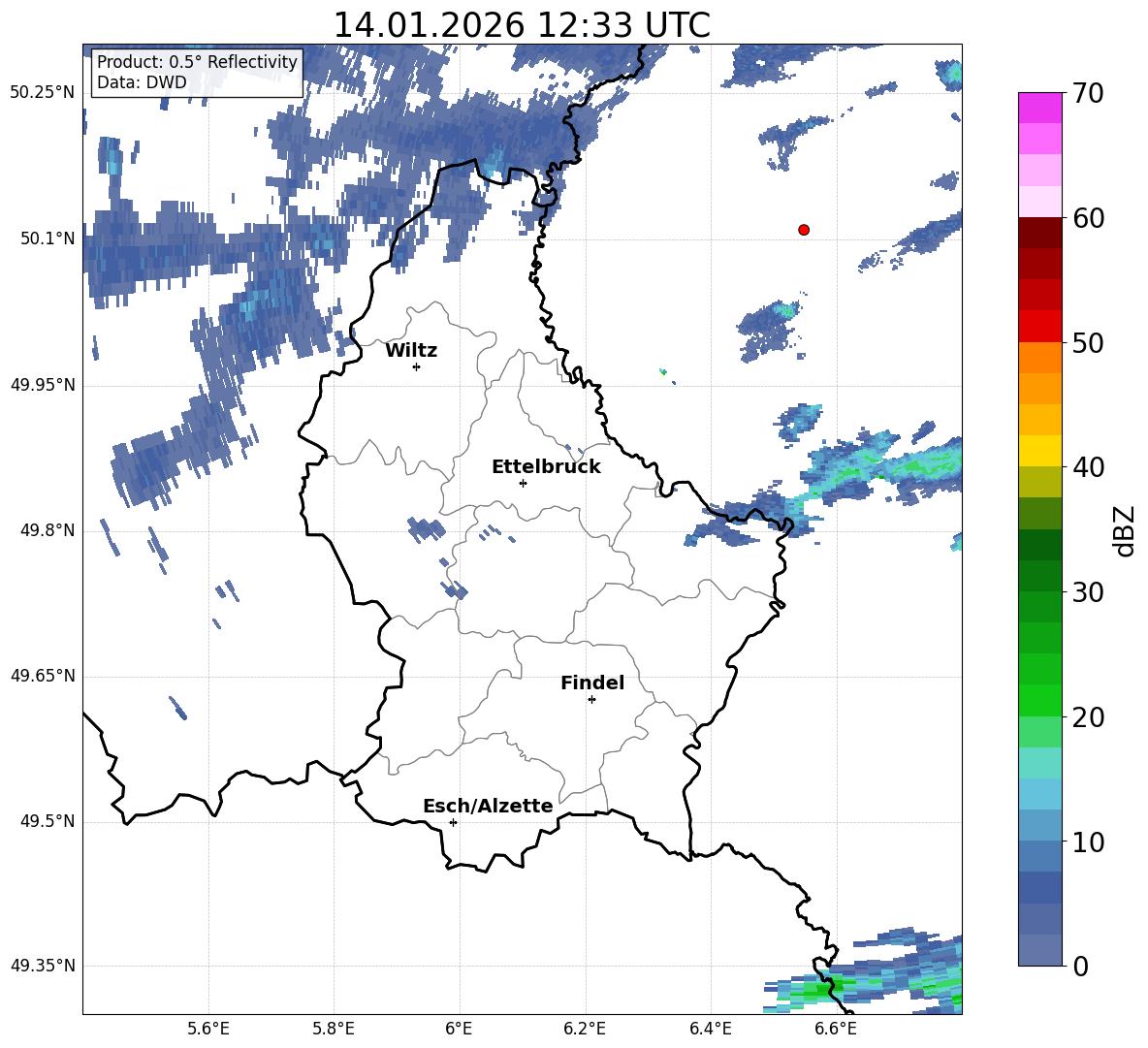Click the 5.8°E longitude label
This screenshot has height=1048, width=1148.
point(334,1030)
